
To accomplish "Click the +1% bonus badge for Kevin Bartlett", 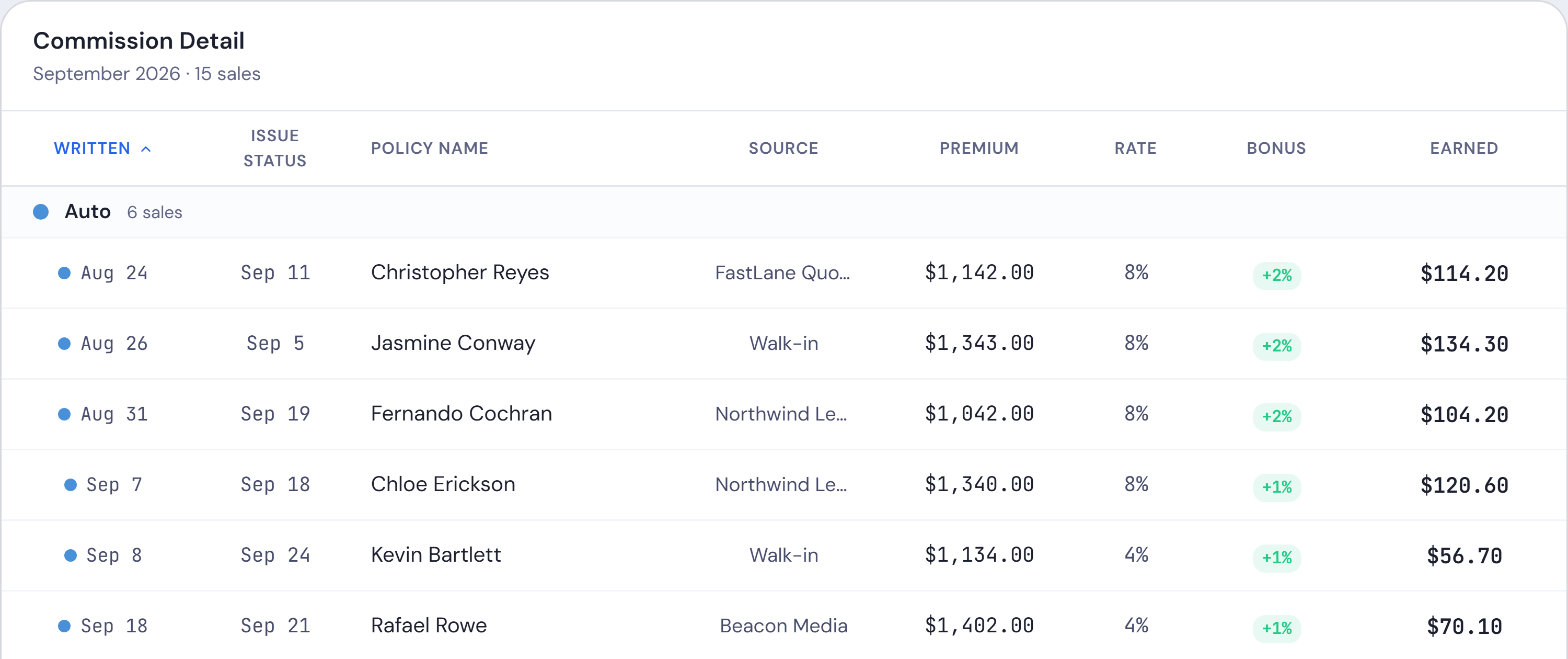I will click(1276, 558).
